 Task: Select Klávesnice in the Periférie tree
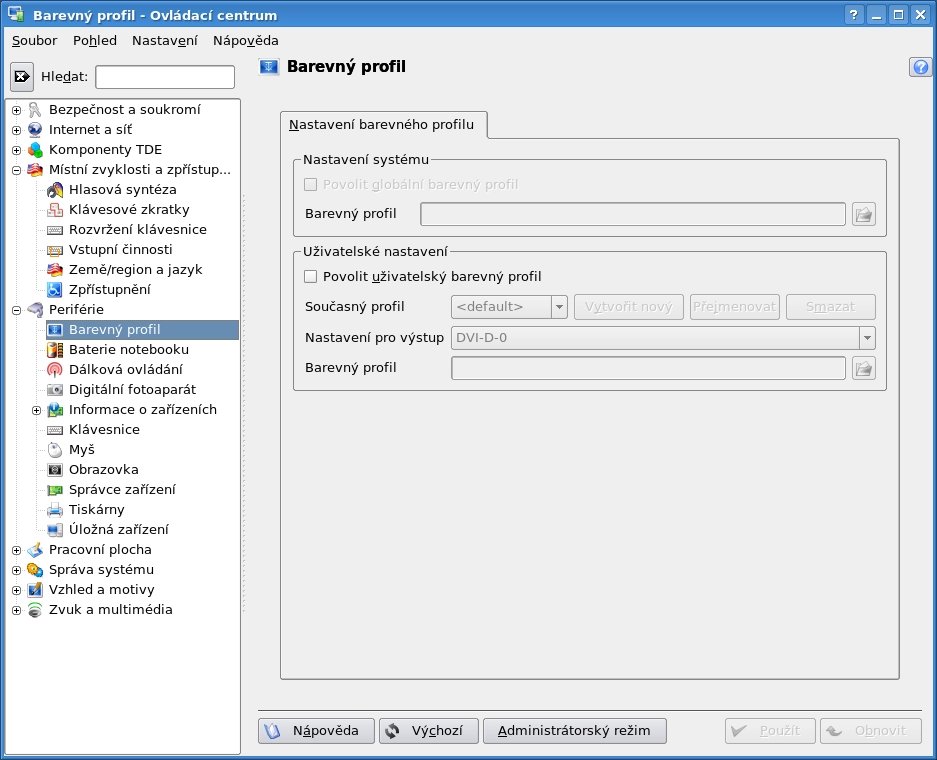pos(104,430)
